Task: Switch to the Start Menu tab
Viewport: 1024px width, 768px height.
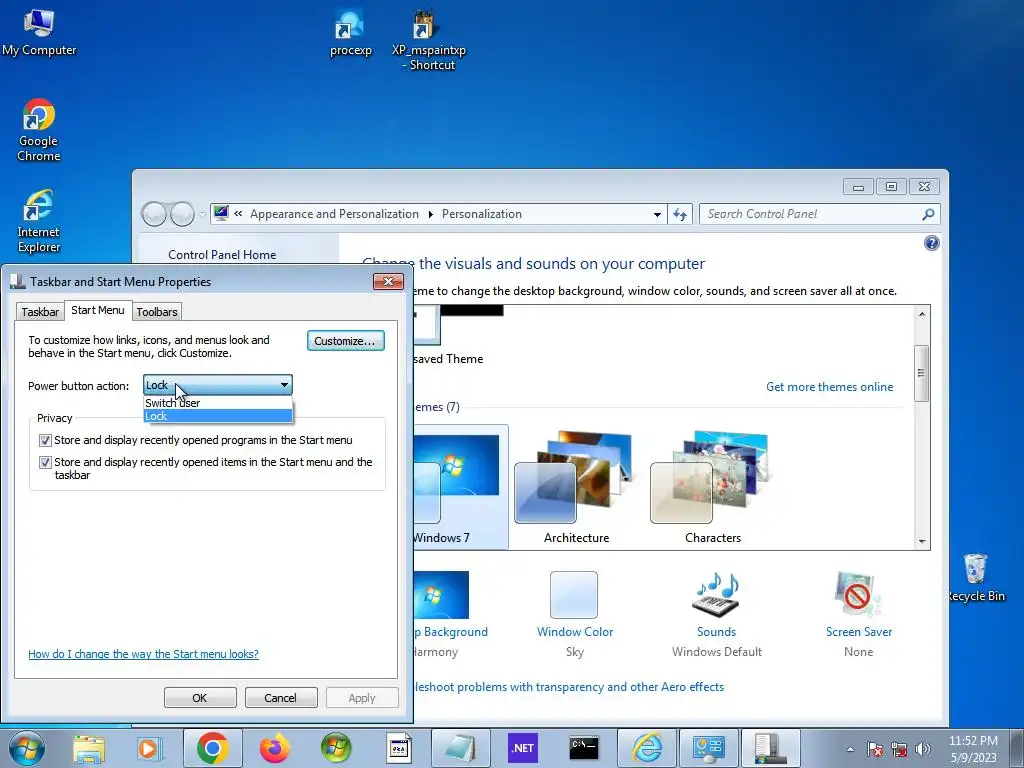Action: 98,310
